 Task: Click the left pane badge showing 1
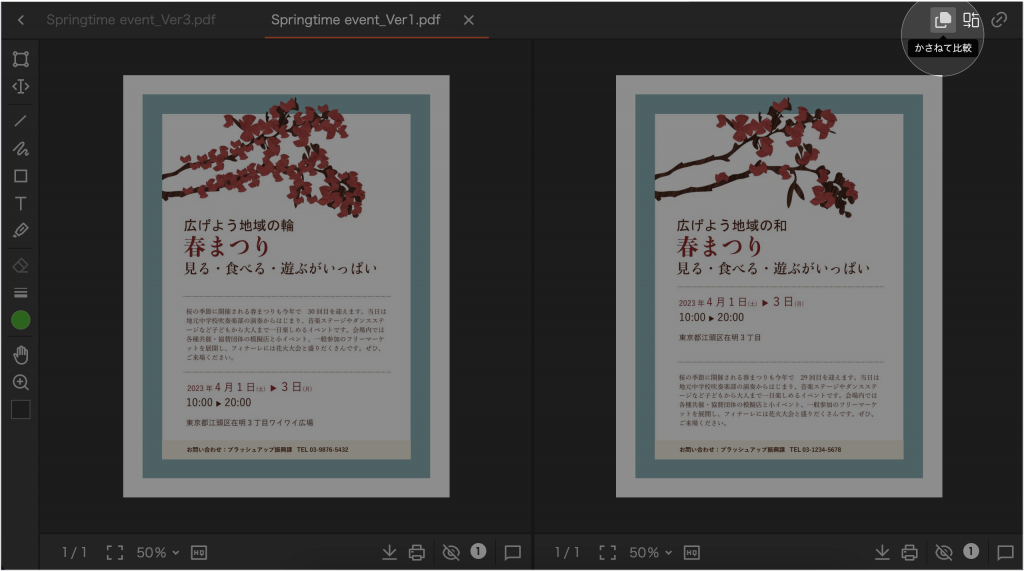tap(478, 551)
